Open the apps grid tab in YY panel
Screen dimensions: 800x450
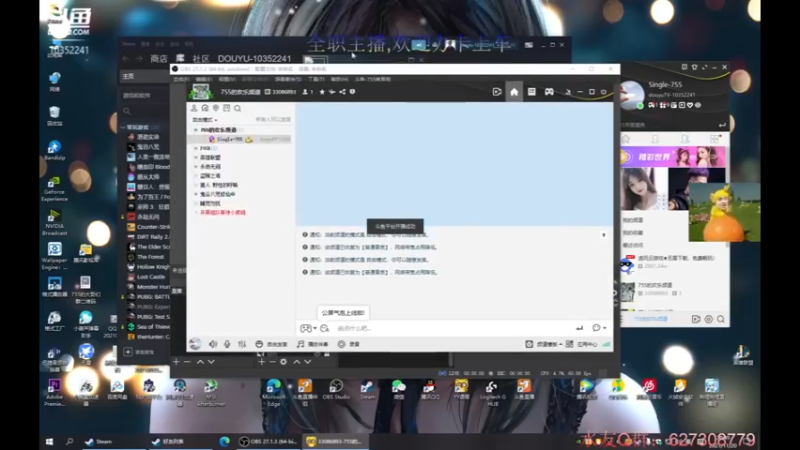pyautogui.click(x=714, y=139)
